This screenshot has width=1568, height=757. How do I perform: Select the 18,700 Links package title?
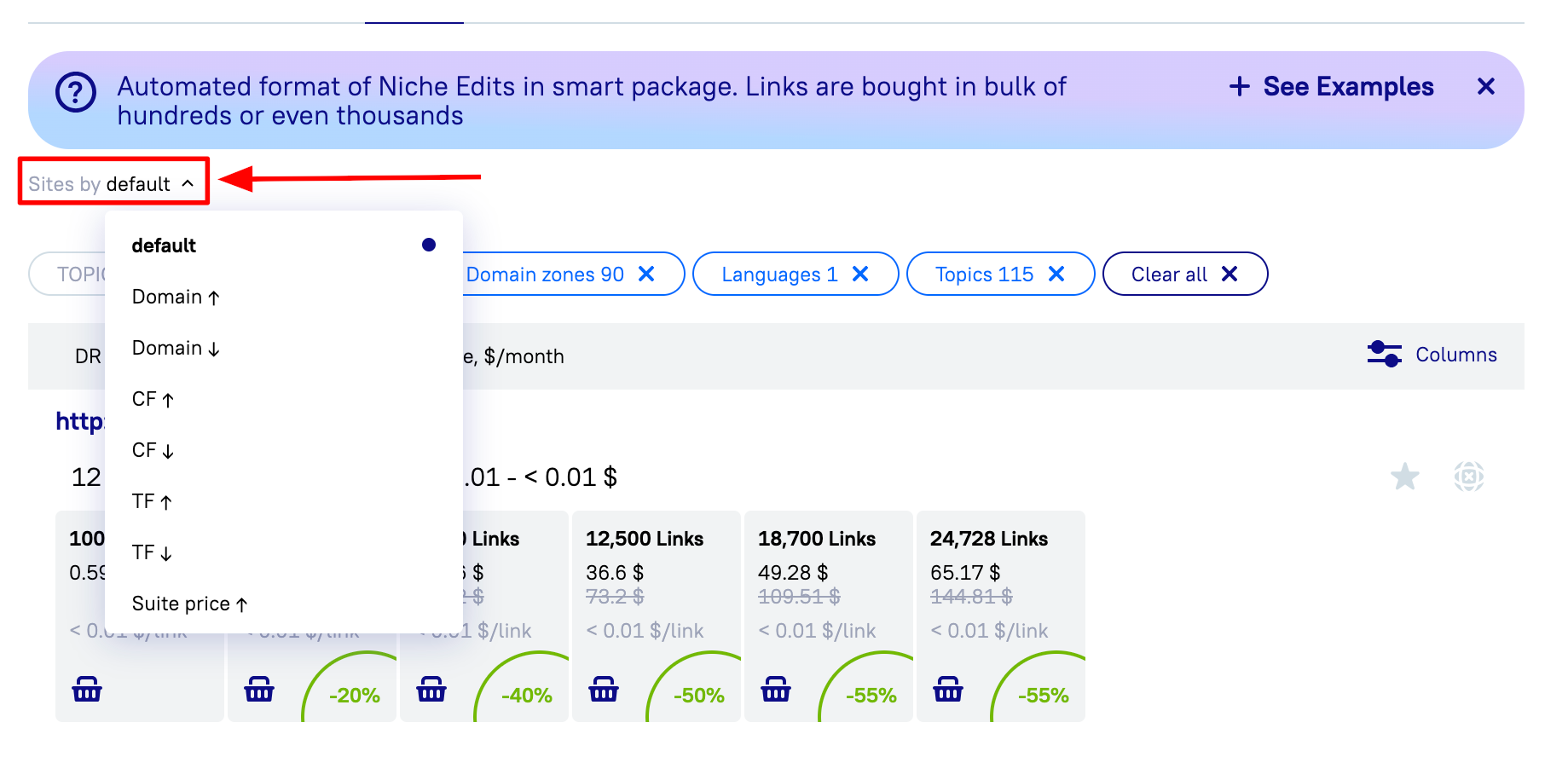pos(817,539)
